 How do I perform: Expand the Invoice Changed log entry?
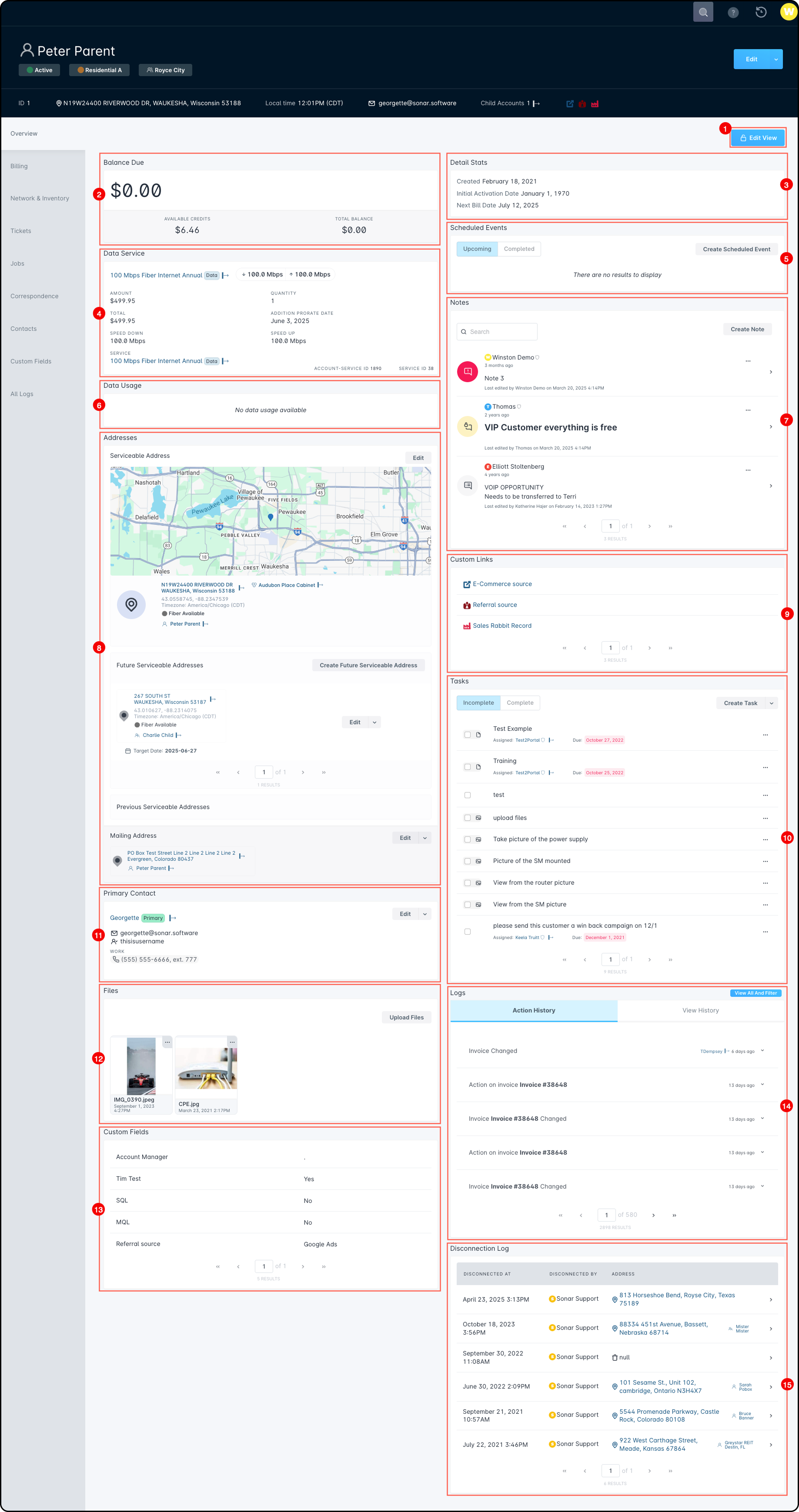tap(762, 1051)
